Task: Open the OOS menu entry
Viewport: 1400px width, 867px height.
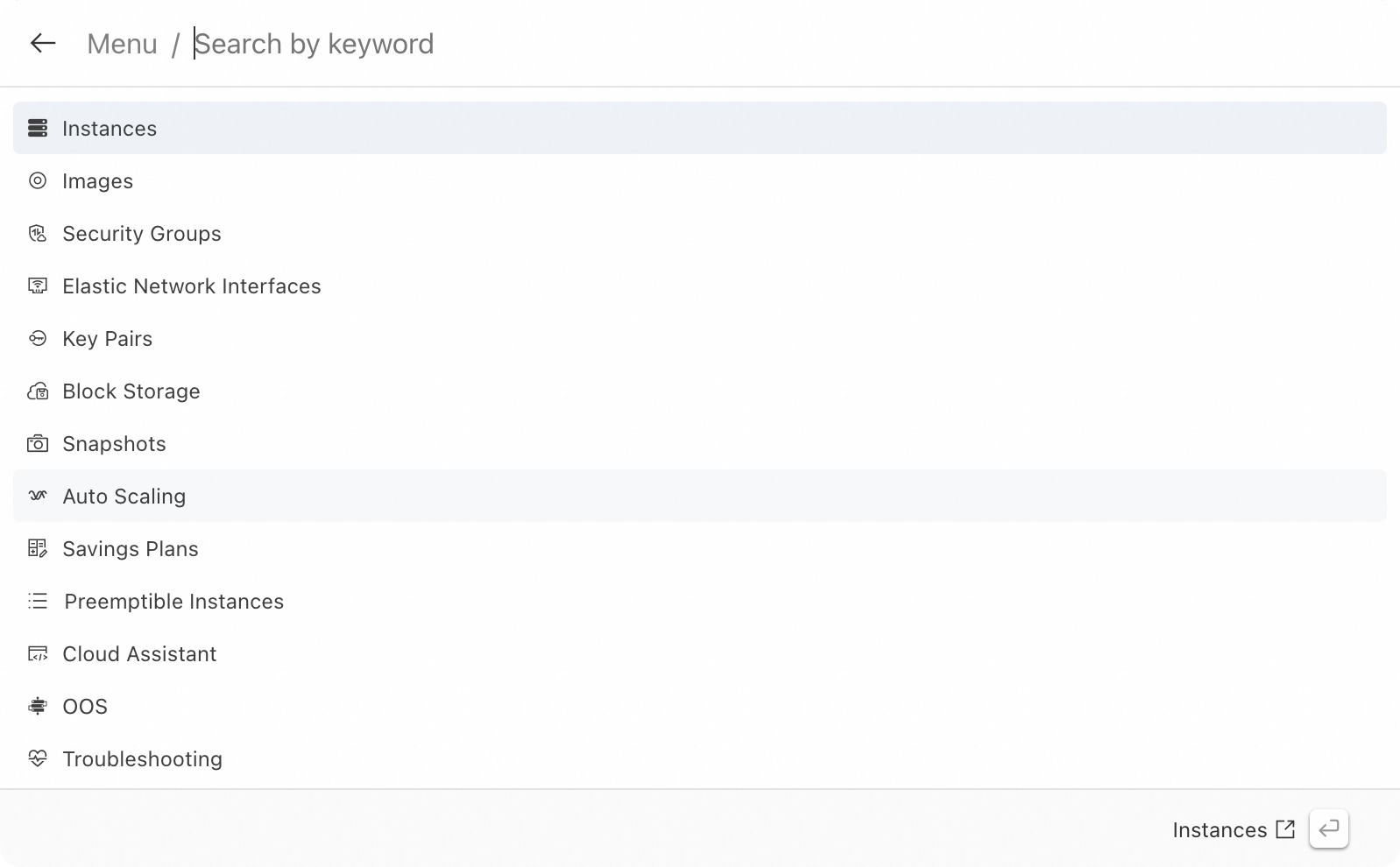Action: tap(85, 707)
